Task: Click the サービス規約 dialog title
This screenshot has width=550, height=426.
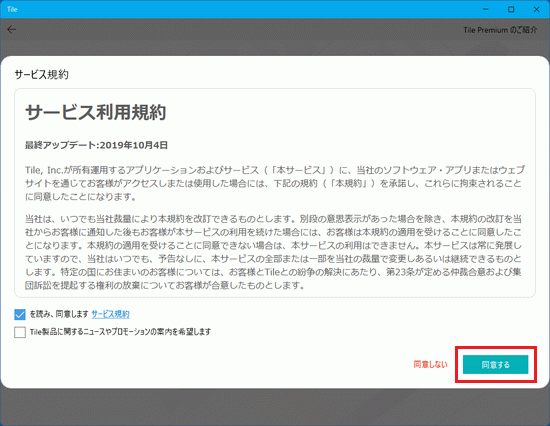Action: 41,74
